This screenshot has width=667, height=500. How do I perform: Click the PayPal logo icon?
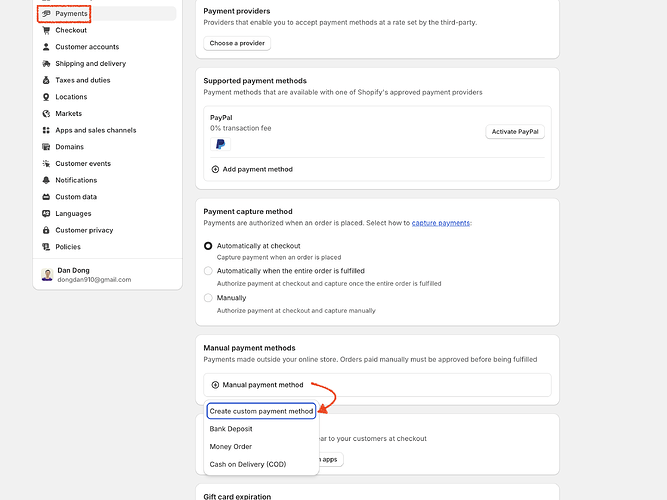click(x=220, y=145)
